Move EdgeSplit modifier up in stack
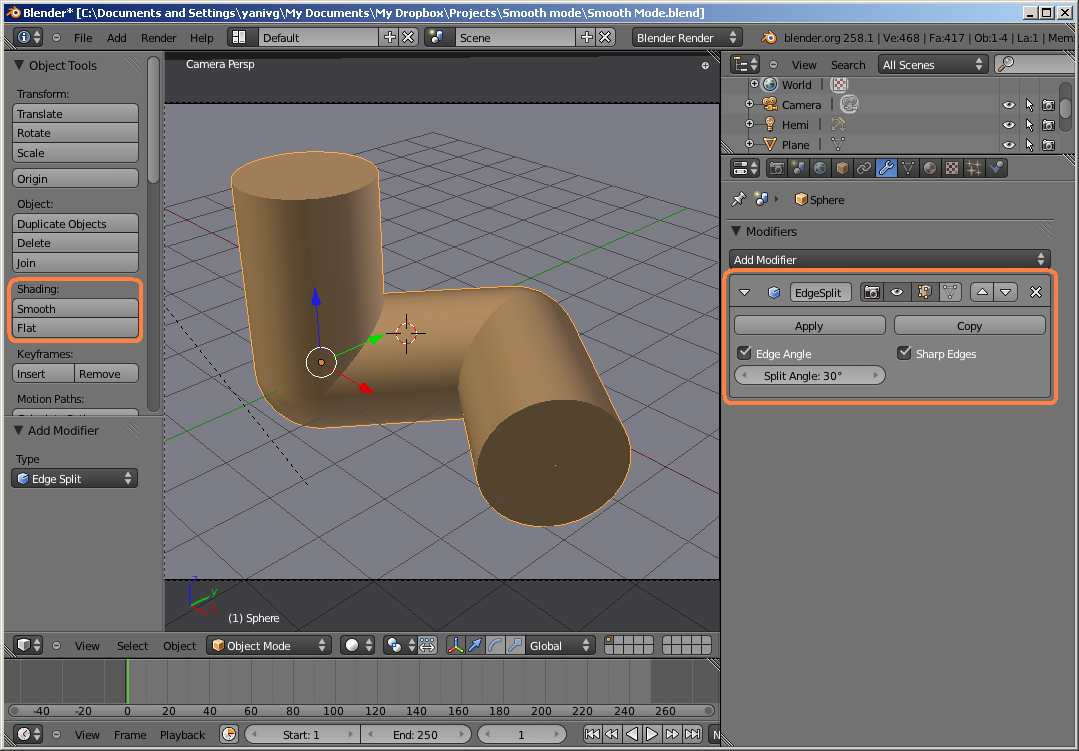 pos(982,292)
